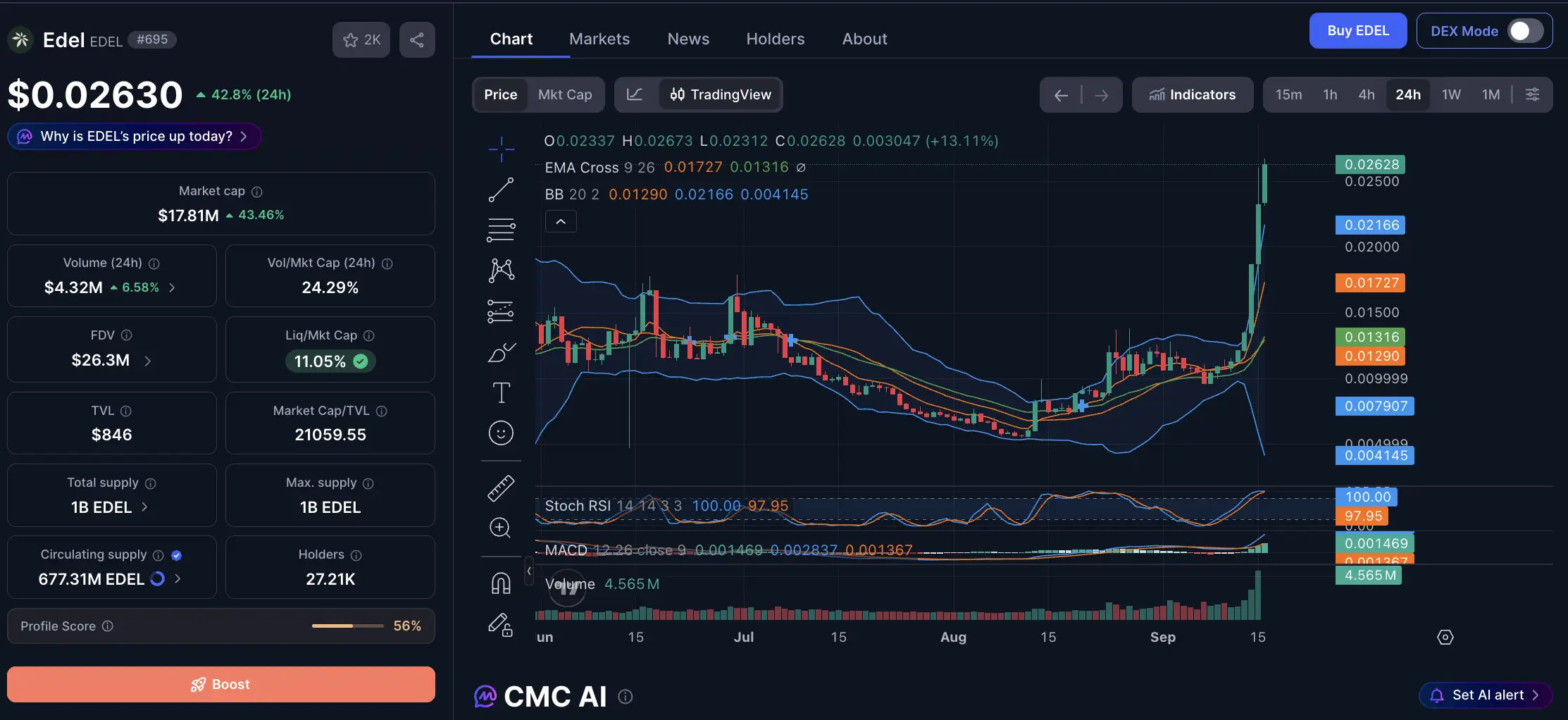The height and width of the screenshot is (720, 1568).
Task: Expand the Circulating supply details arrow
Action: (x=178, y=578)
